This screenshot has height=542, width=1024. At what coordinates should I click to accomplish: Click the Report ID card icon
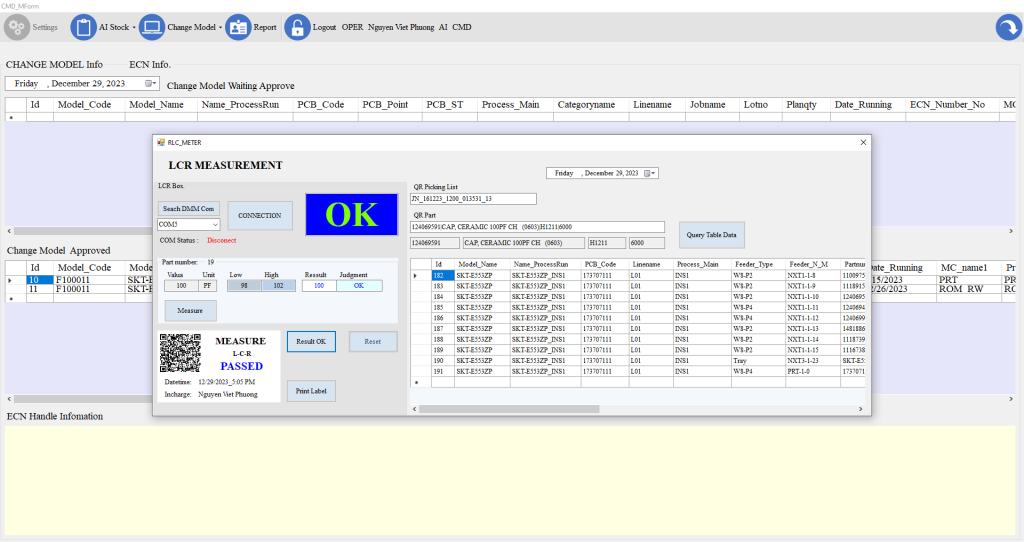(238, 27)
